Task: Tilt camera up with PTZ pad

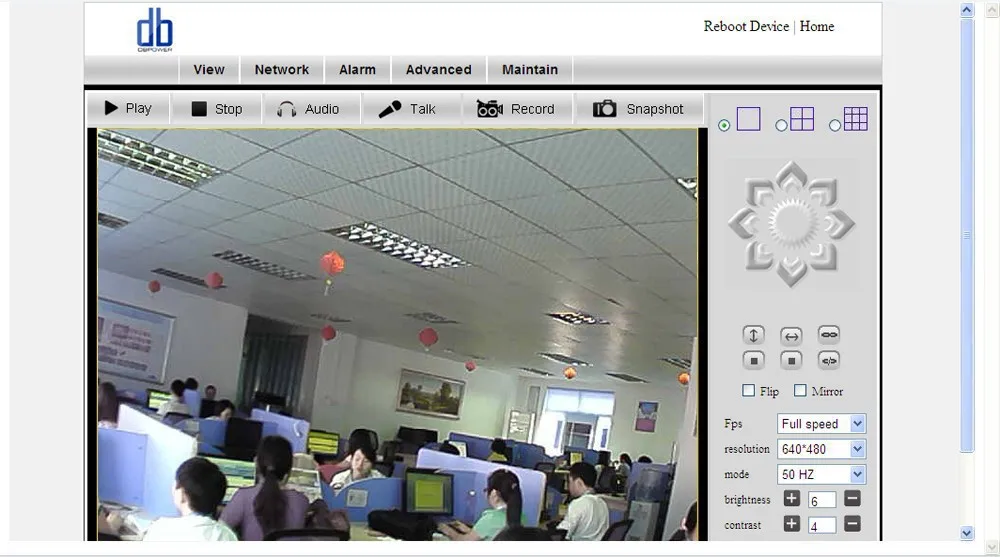Action: (x=791, y=175)
